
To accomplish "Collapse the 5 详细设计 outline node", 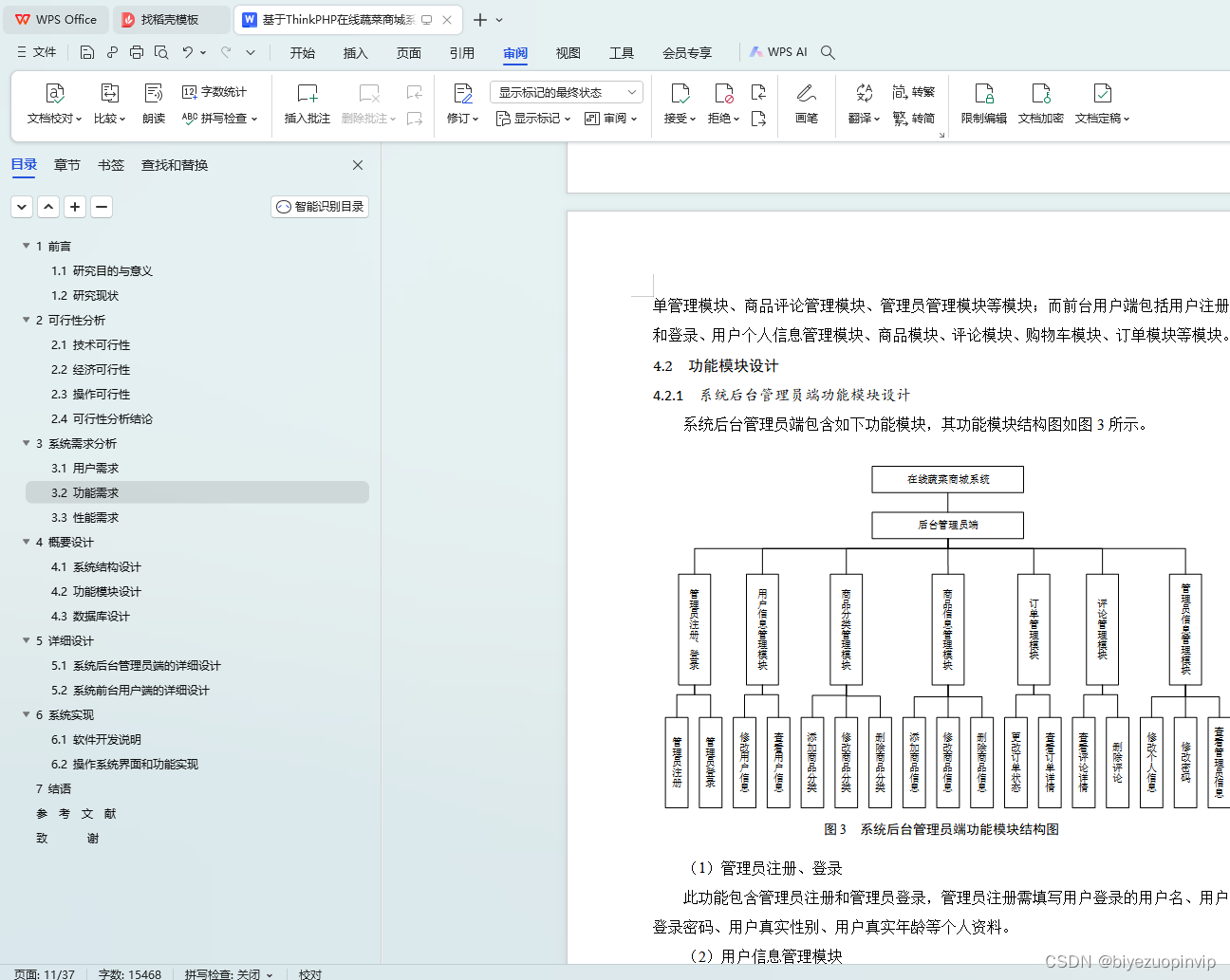I will click(x=26, y=640).
